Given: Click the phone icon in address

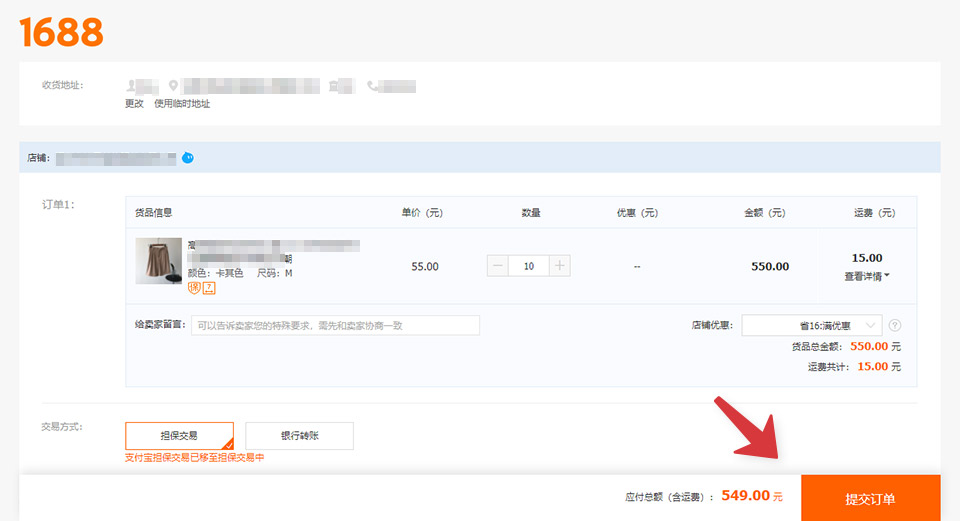Looking at the screenshot, I should tap(372, 86).
